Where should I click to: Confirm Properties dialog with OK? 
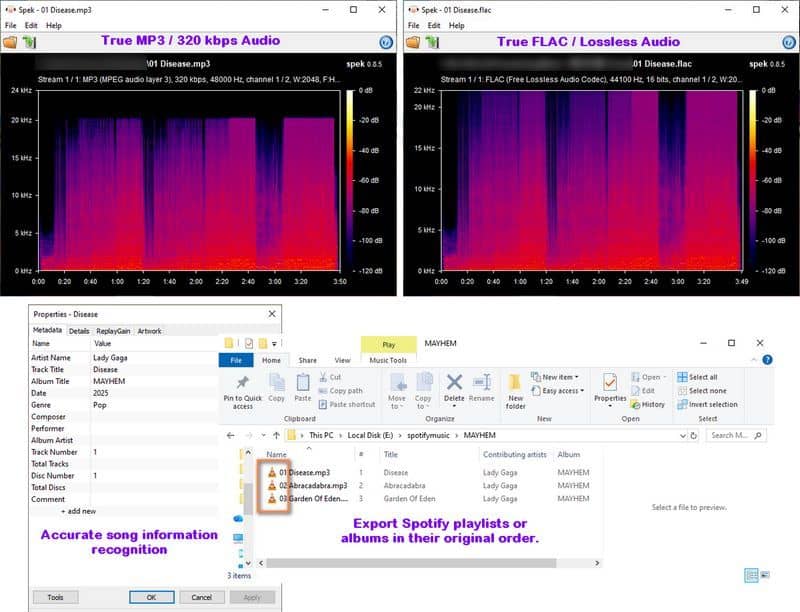152,597
